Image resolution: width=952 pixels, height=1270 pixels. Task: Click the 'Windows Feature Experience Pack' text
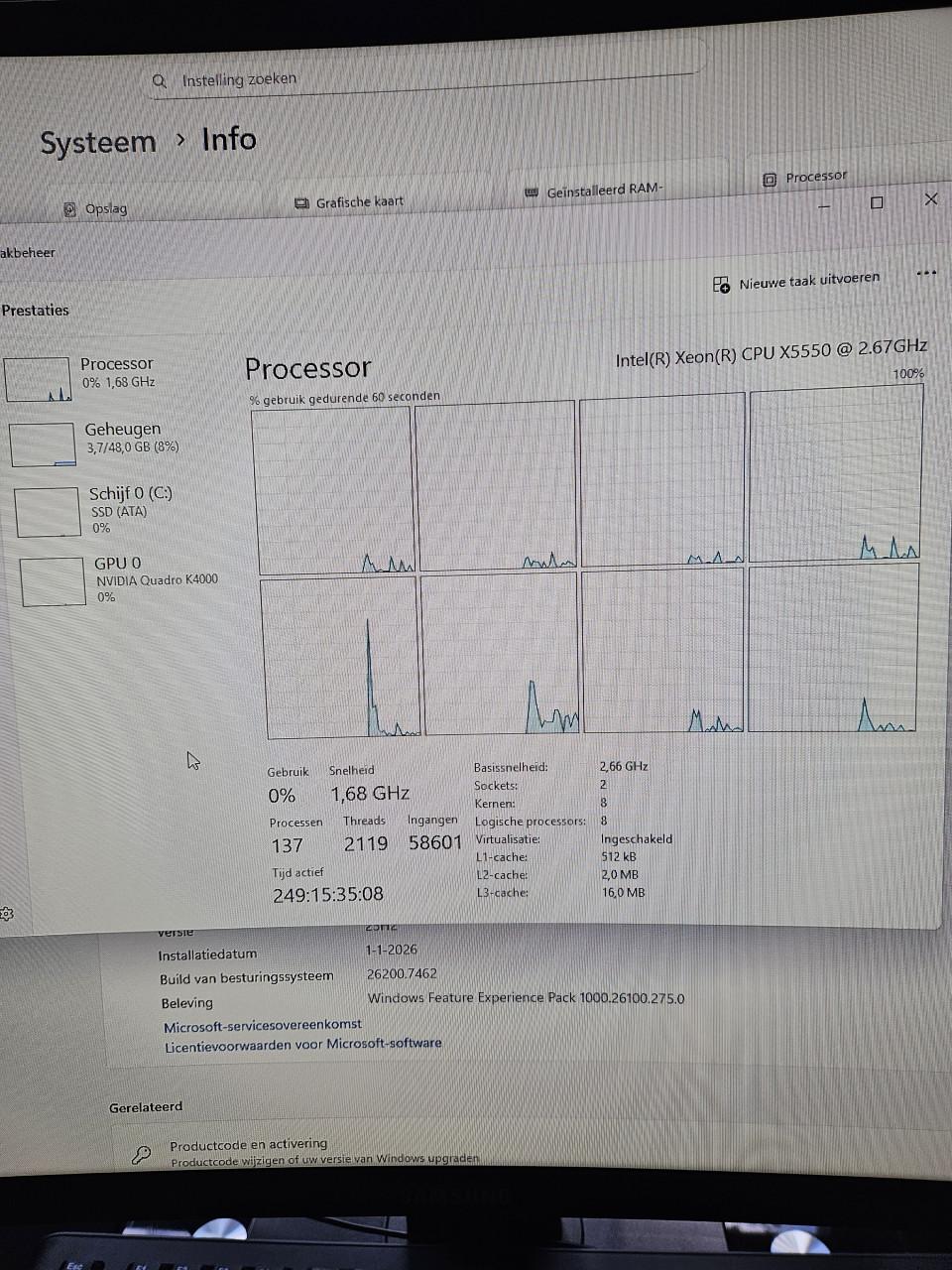[x=471, y=998]
